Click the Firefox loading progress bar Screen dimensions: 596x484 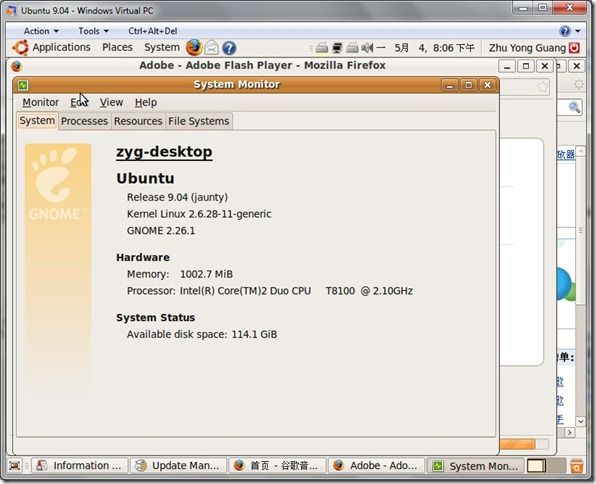(524, 444)
